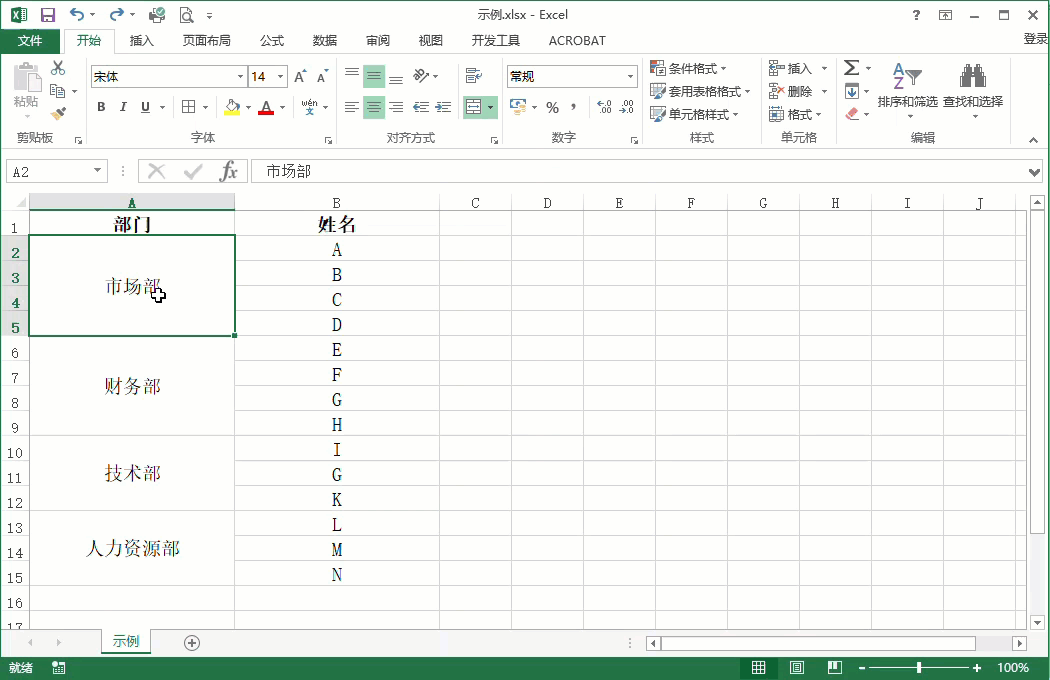Toggle underline formatting
Image resolution: width=1050 pixels, height=680 pixels.
[x=145, y=107]
